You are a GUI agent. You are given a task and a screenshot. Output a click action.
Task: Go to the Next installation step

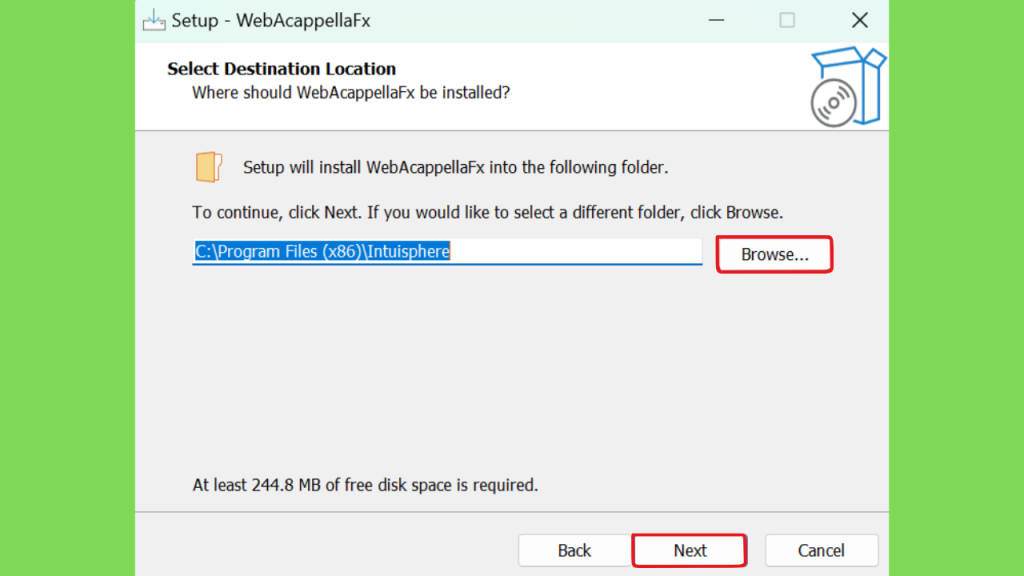690,551
